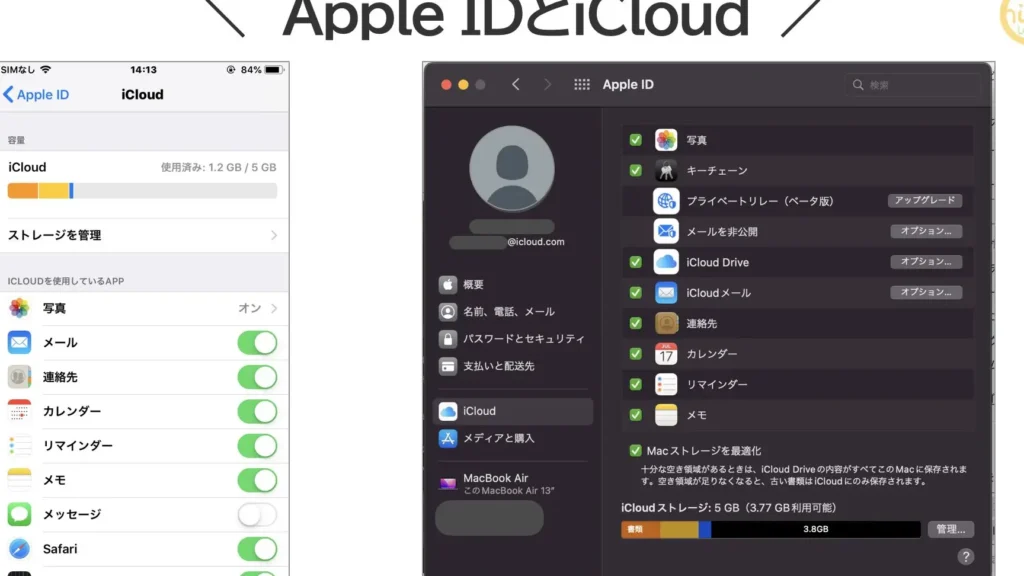Click the Photos icon on iPhone screen
Screen dimensions: 1024x576
click(20, 308)
